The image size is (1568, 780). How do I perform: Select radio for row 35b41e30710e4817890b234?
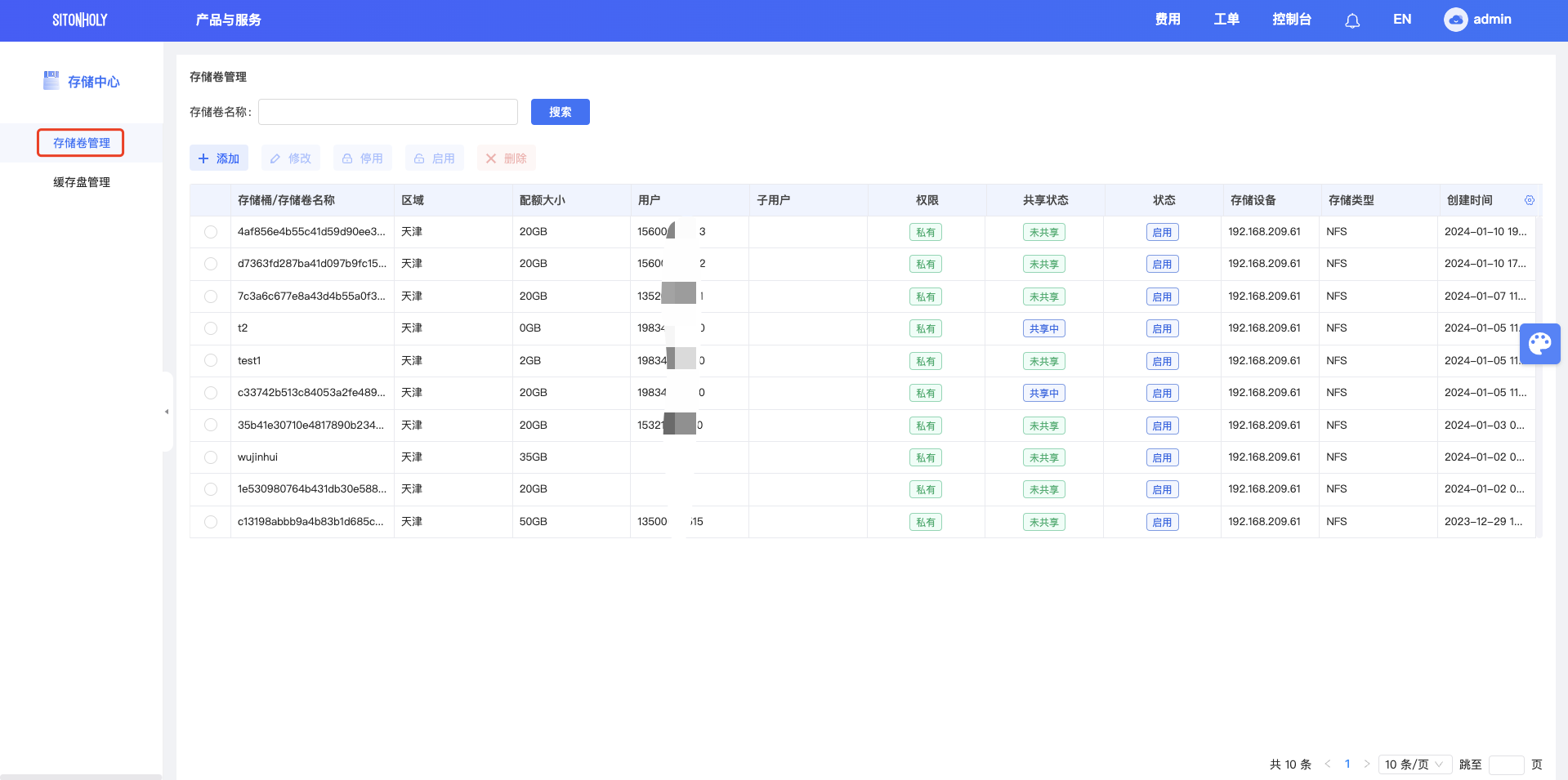point(211,425)
